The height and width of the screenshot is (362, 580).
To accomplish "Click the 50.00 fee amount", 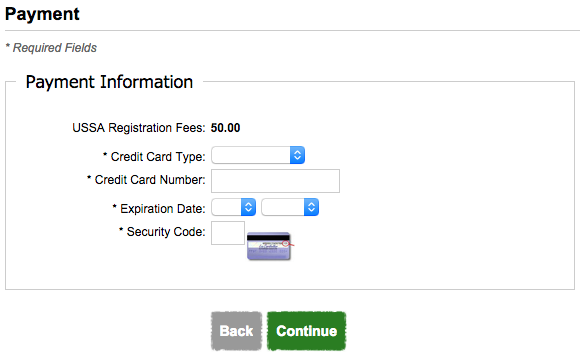I will (x=225, y=128).
